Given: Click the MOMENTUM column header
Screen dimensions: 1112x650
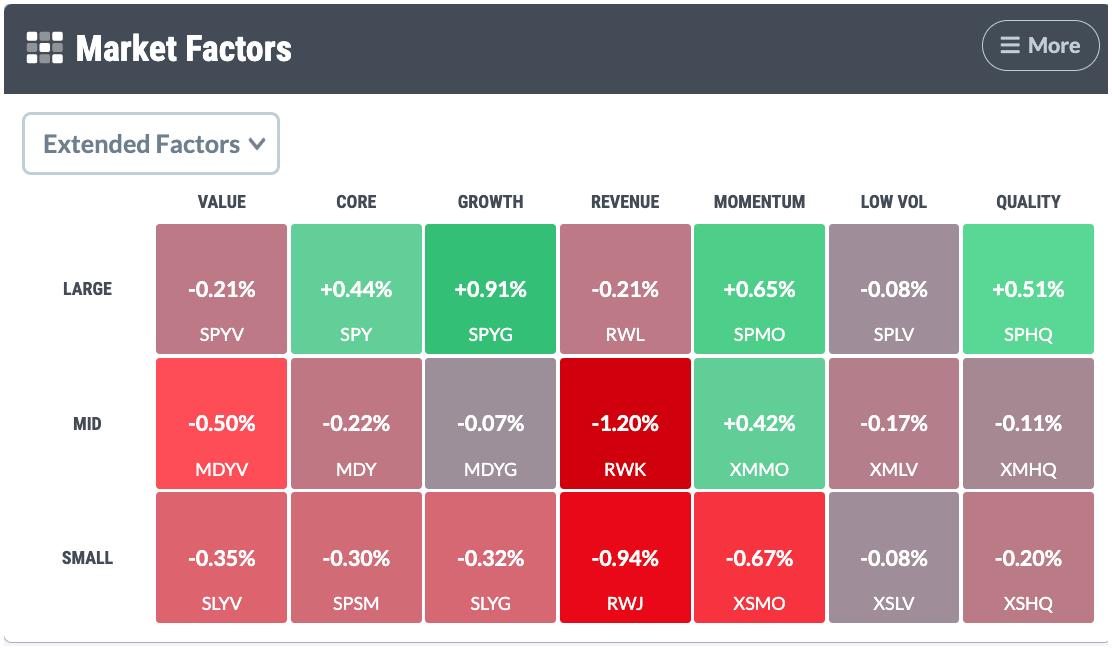Looking at the screenshot, I should [759, 202].
